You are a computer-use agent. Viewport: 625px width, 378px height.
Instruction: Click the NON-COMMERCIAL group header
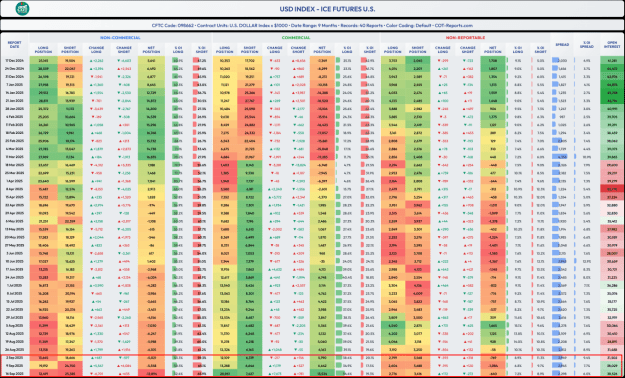pyautogui.click(x=120, y=37)
